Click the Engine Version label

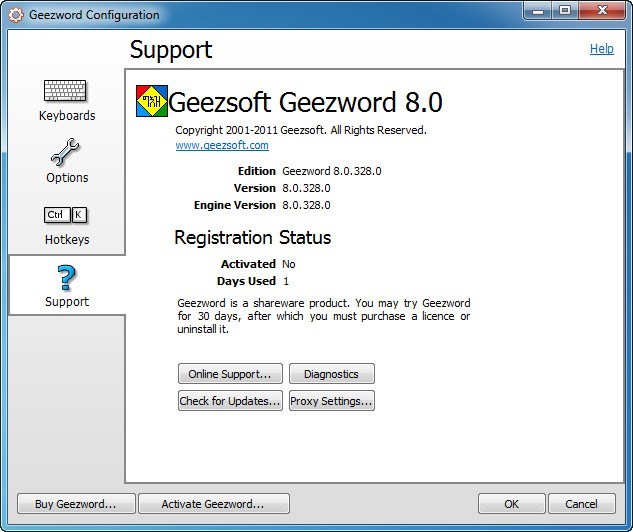click(x=235, y=205)
